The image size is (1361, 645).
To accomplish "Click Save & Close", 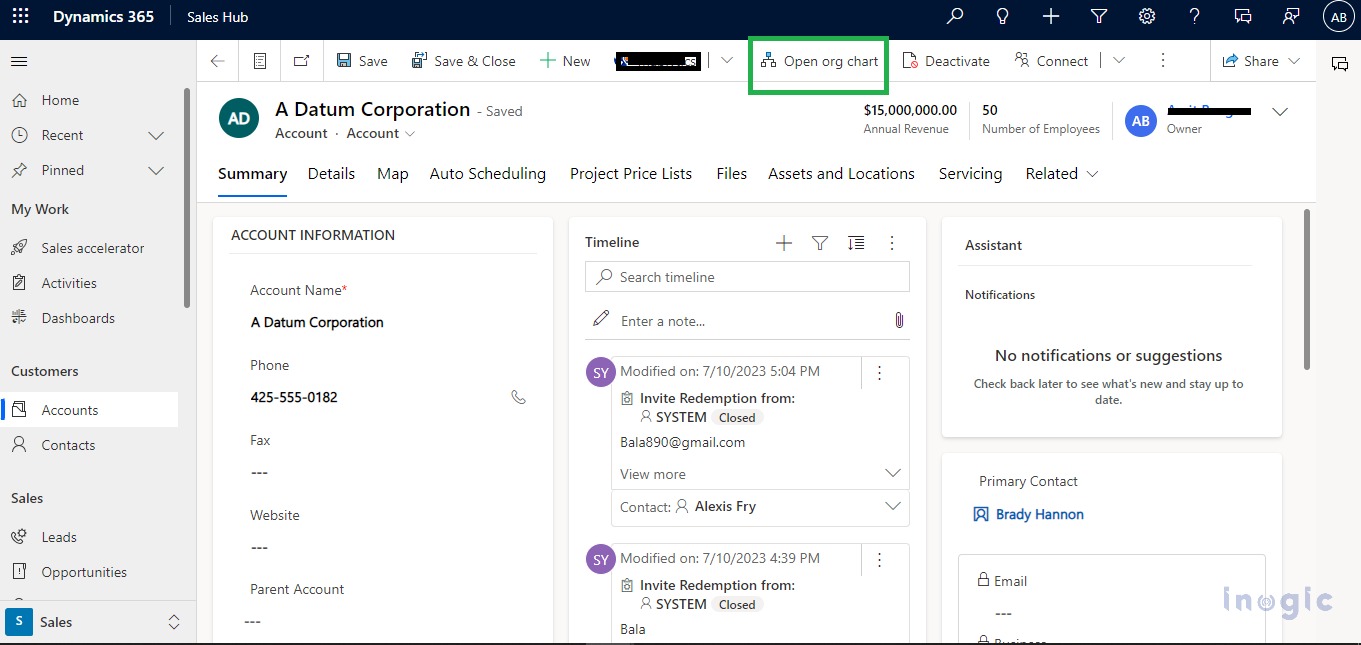I will click(464, 61).
